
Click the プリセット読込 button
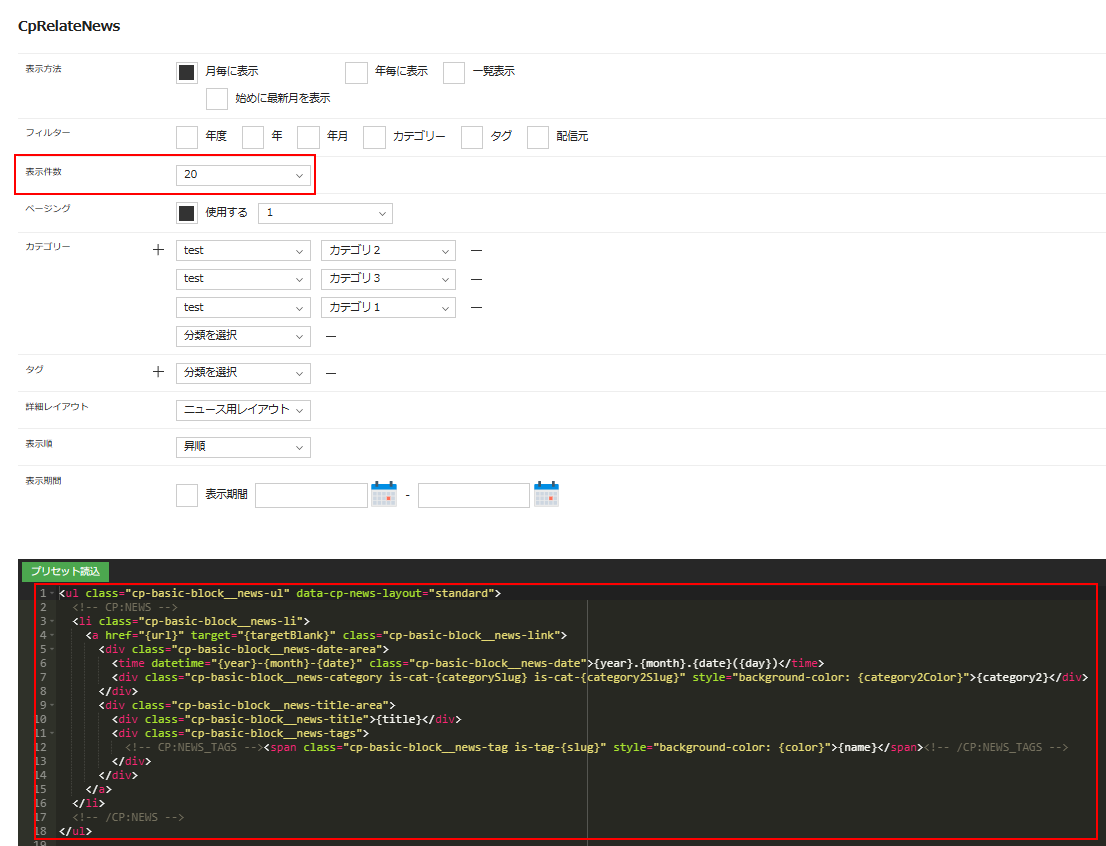click(66, 572)
